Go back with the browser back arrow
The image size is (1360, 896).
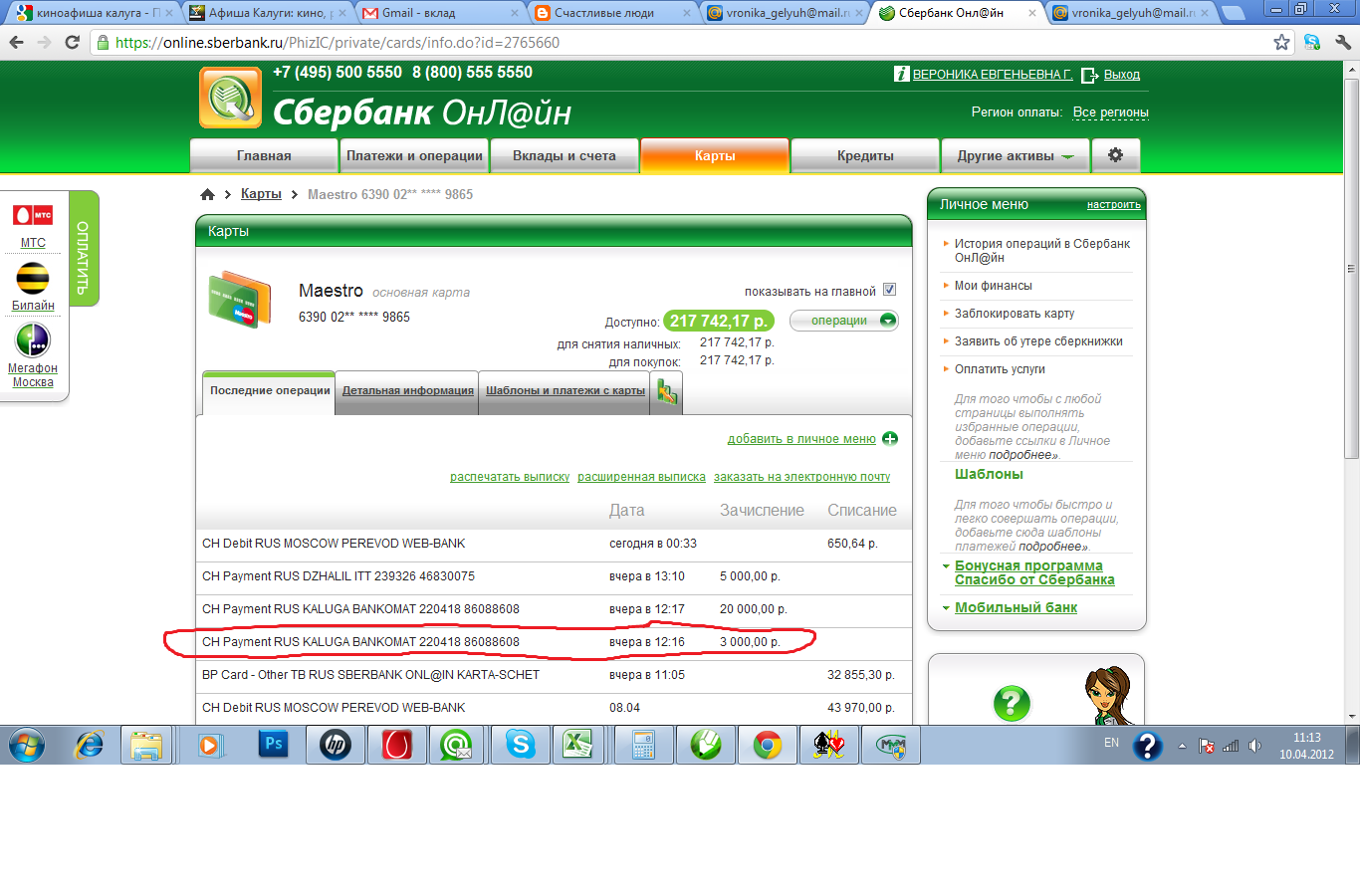(16, 43)
